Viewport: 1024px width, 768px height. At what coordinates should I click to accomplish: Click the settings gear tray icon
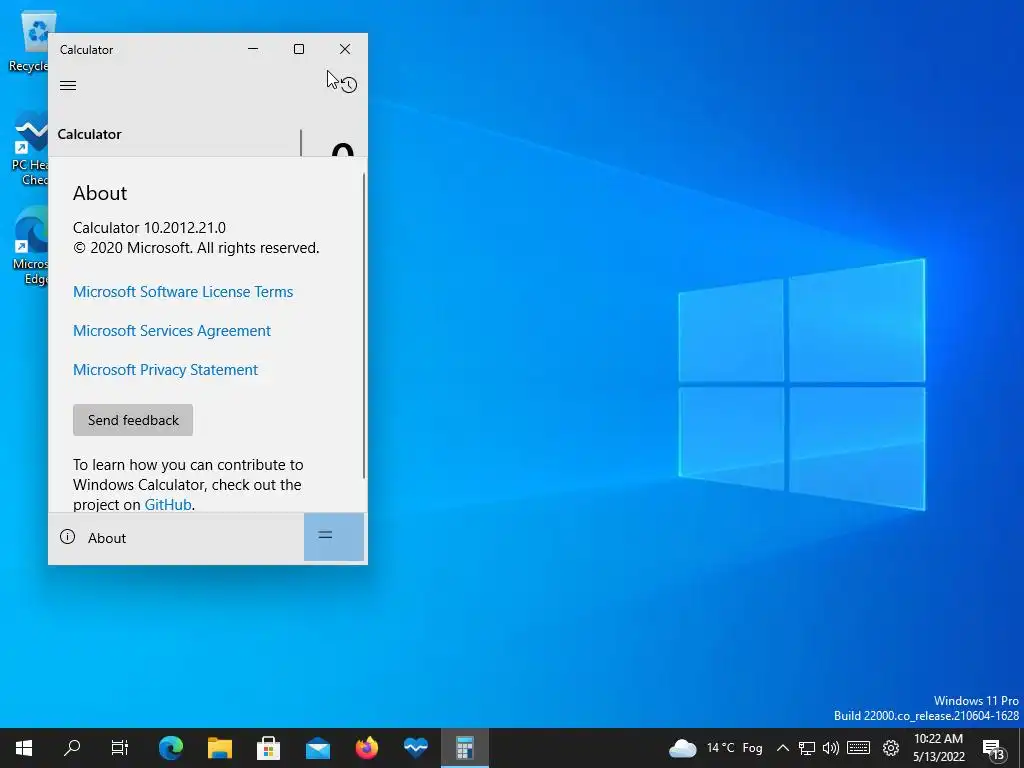coord(891,748)
